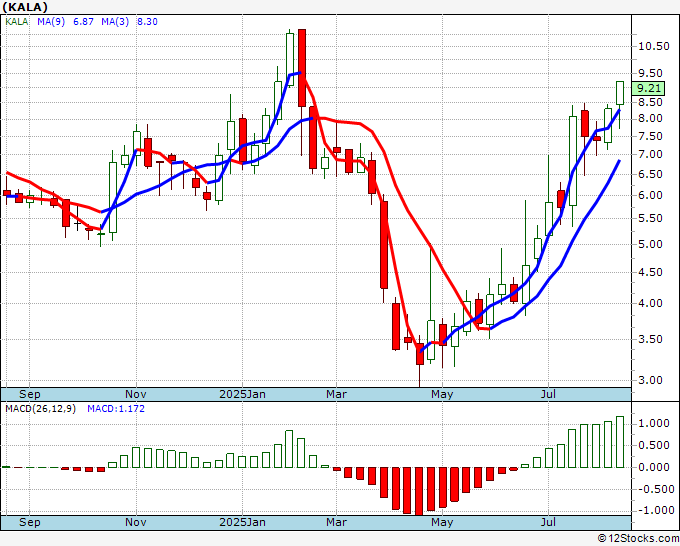
Task: Click the (KALA) chart title
Action: tap(25, 7)
